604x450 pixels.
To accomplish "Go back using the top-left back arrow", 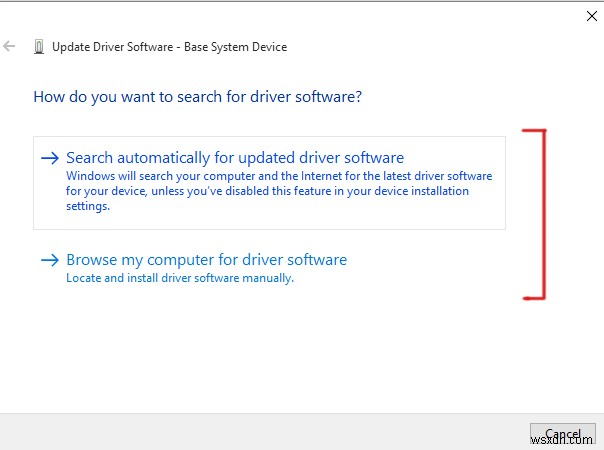I will coord(11,46).
